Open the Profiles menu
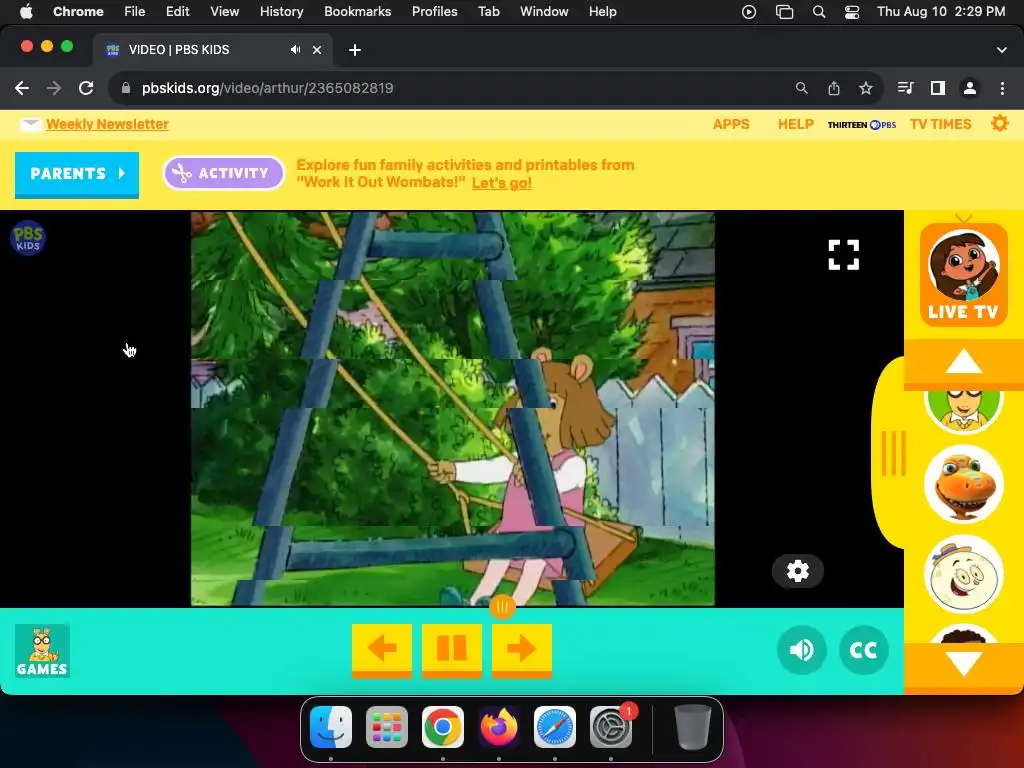Screen dimensions: 1024x768 tap(434, 11)
